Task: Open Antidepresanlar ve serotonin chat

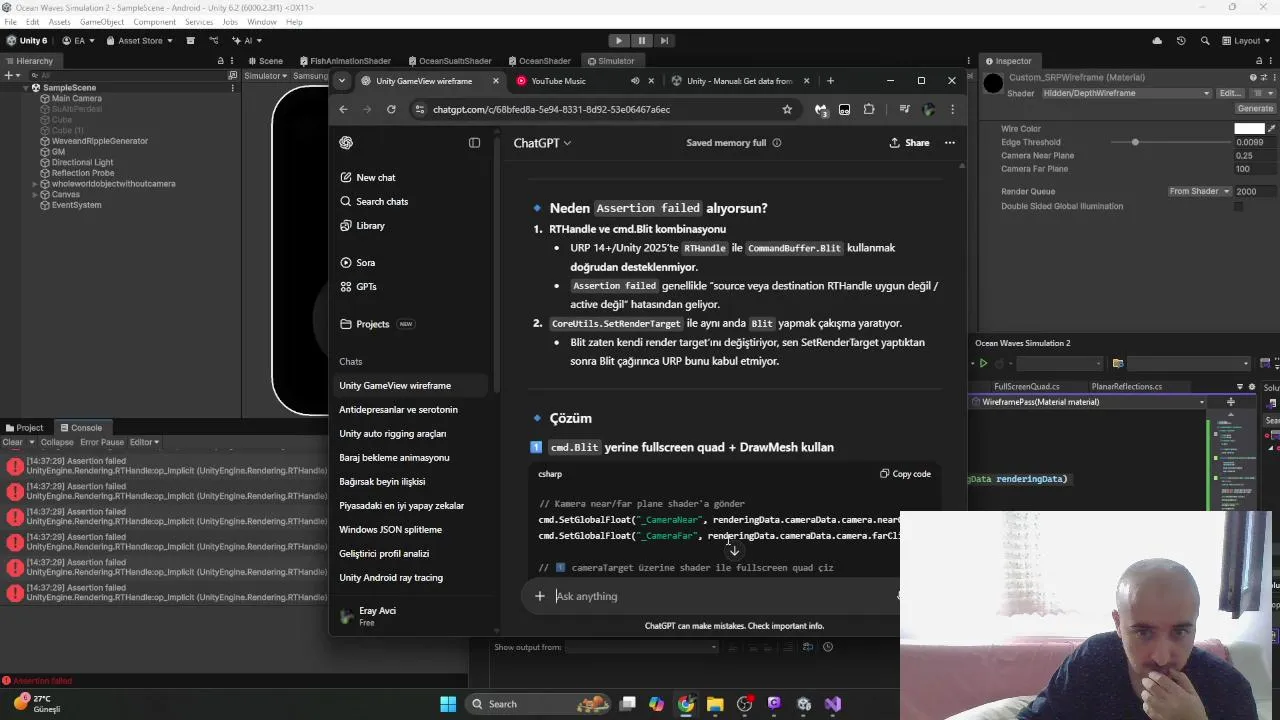Action: (x=398, y=409)
